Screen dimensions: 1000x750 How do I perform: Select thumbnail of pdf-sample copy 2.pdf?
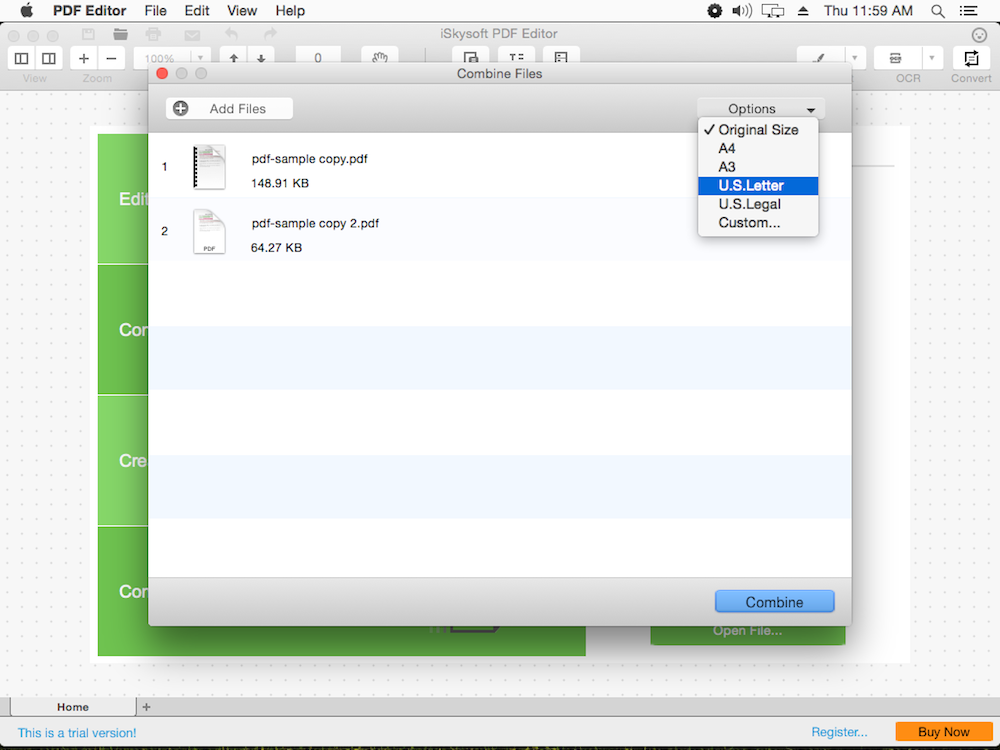click(209, 232)
